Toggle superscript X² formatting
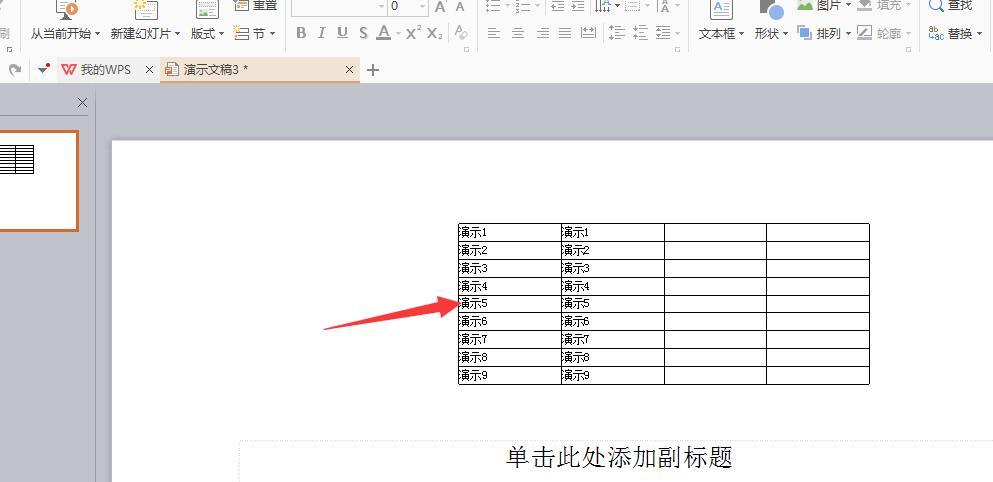Image resolution: width=993 pixels, height=482 pixels. tap(414, 33)
